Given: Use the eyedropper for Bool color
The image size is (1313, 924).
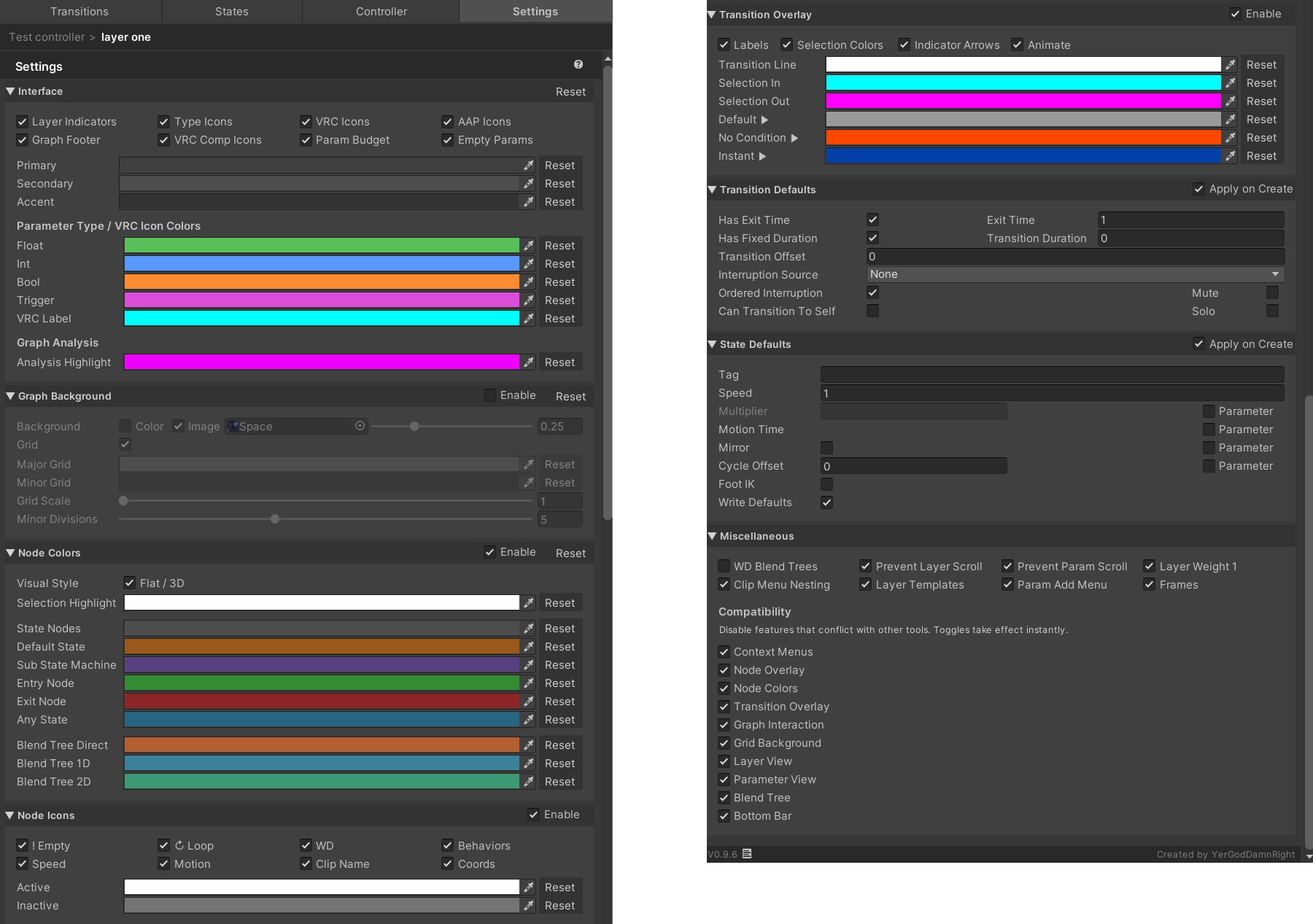Looking at the screenshot, I should pos(529,282).
